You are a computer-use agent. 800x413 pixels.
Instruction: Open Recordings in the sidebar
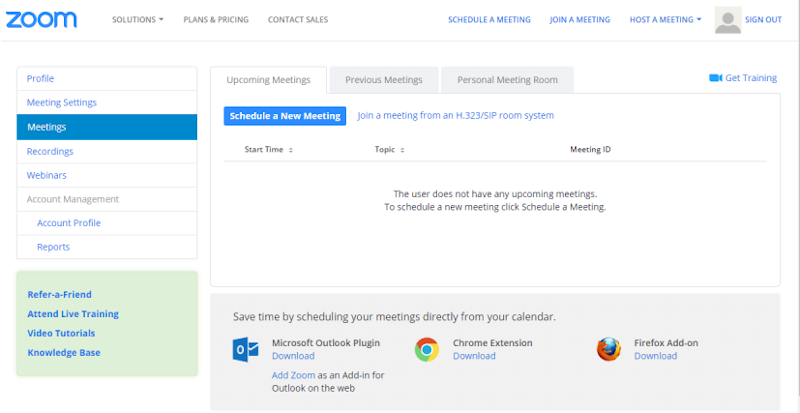(x=50, y=151)
